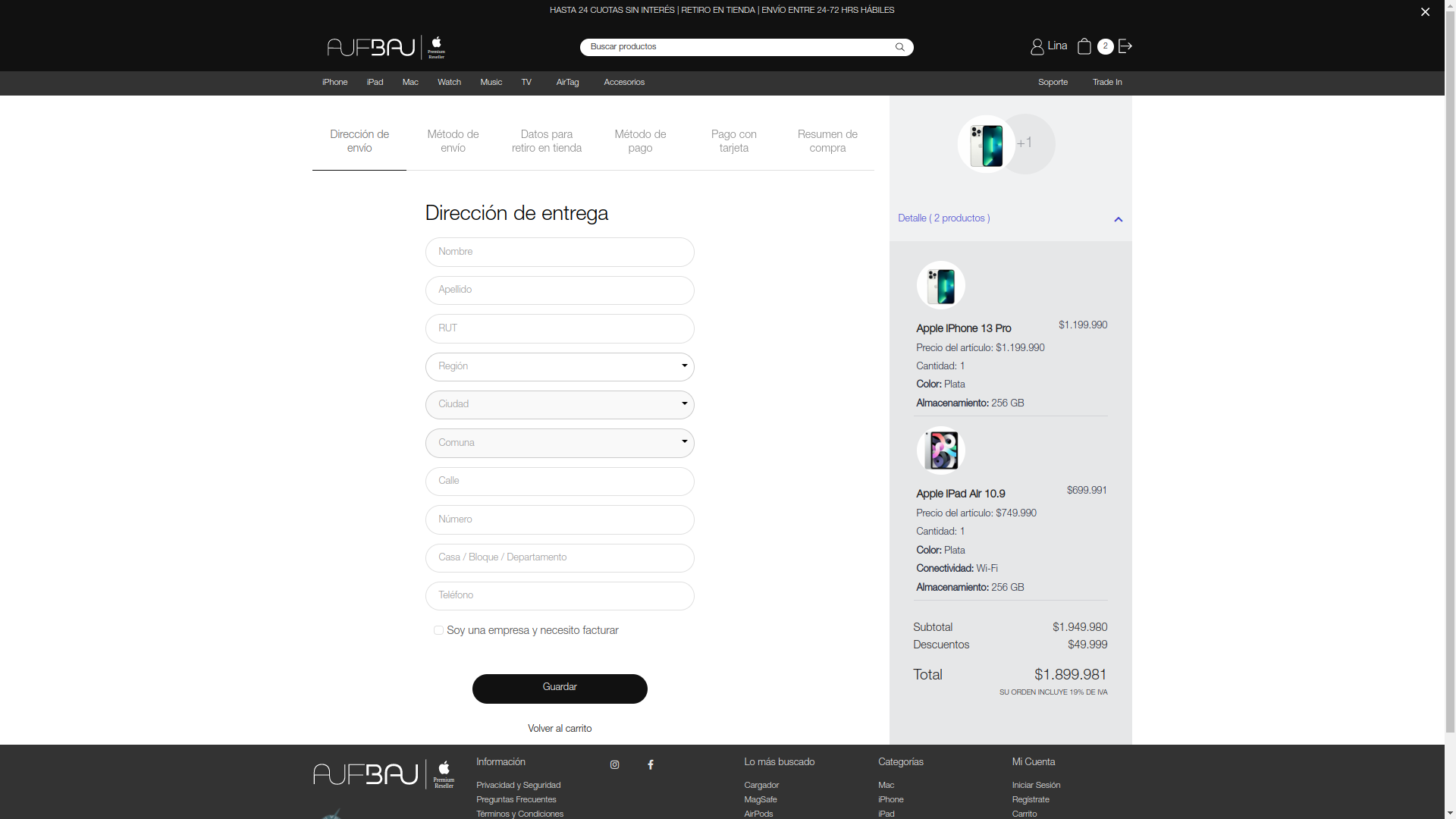Image resolution: width=1456 pixels, height=819 pixels.
Task: Open the MagSafe link under Lo más buscado
Action: click(760, 799)
